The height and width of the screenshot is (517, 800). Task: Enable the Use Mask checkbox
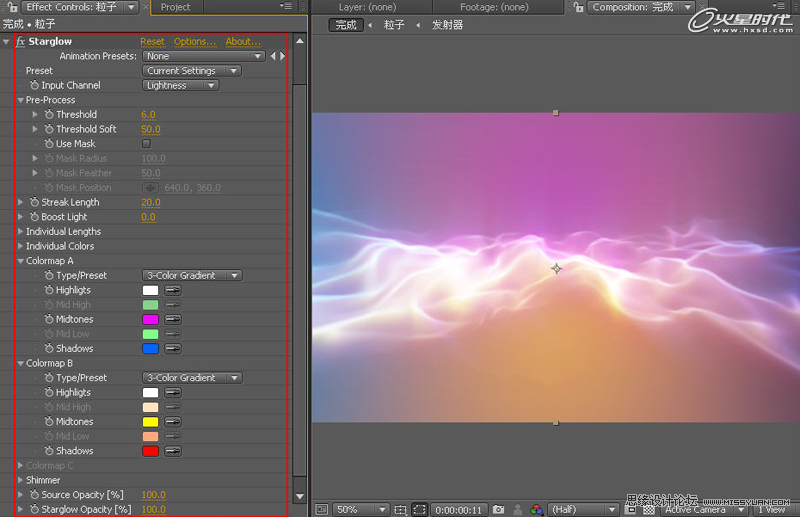point(146,144)
